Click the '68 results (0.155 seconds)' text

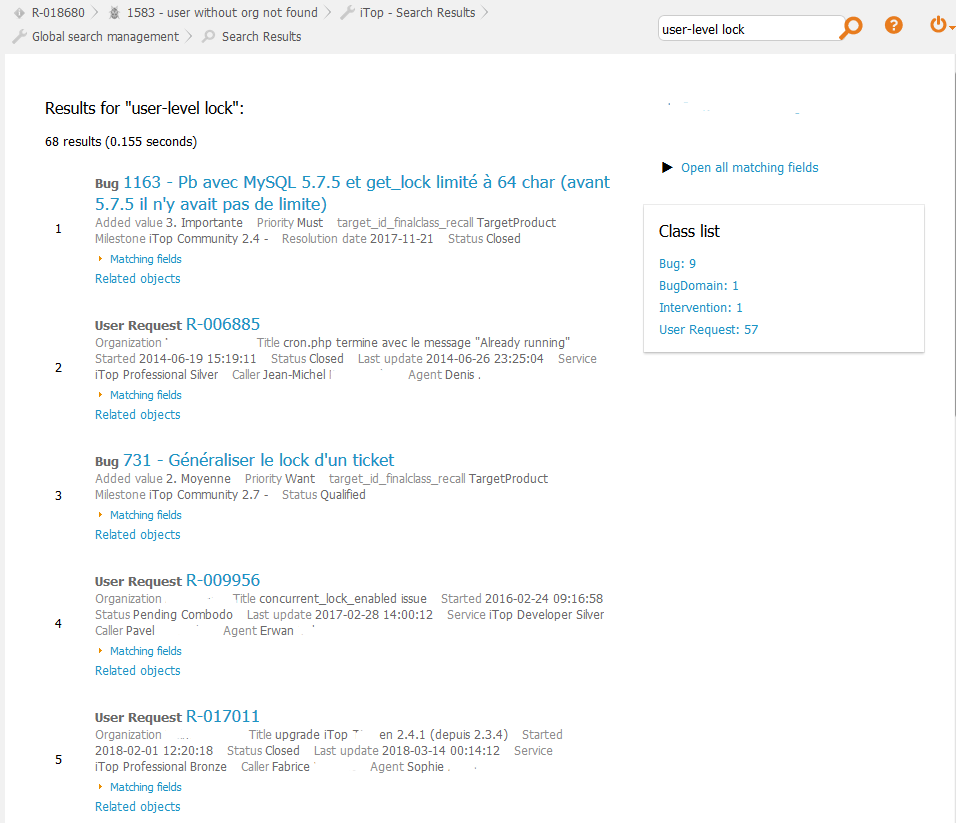click(121, 141)
